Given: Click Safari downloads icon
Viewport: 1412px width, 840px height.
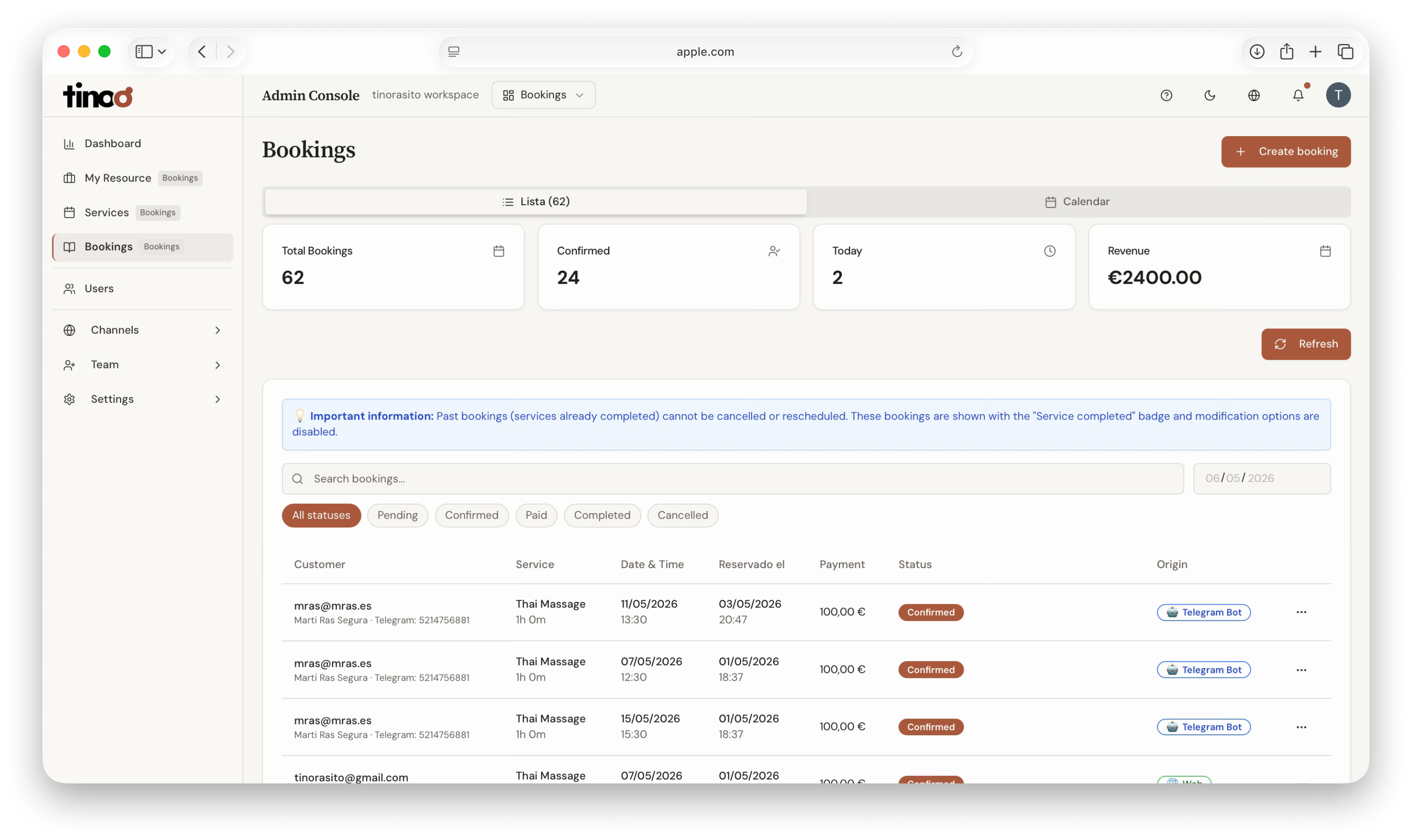Looking at the screenshot, I should tap(1256, 52).
